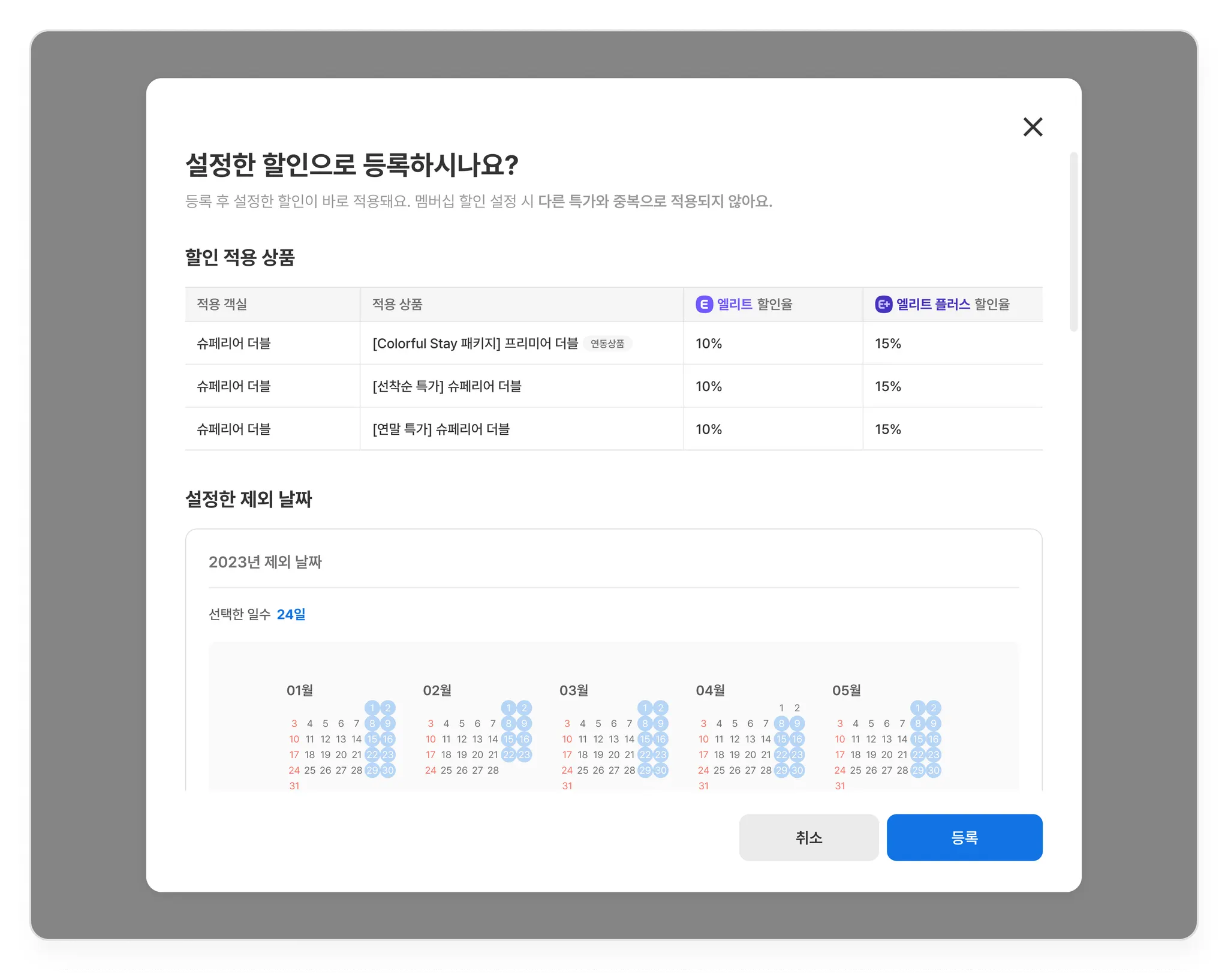Select the [선착순 특가] 슈페리어 더블 row

click(447, 386)
